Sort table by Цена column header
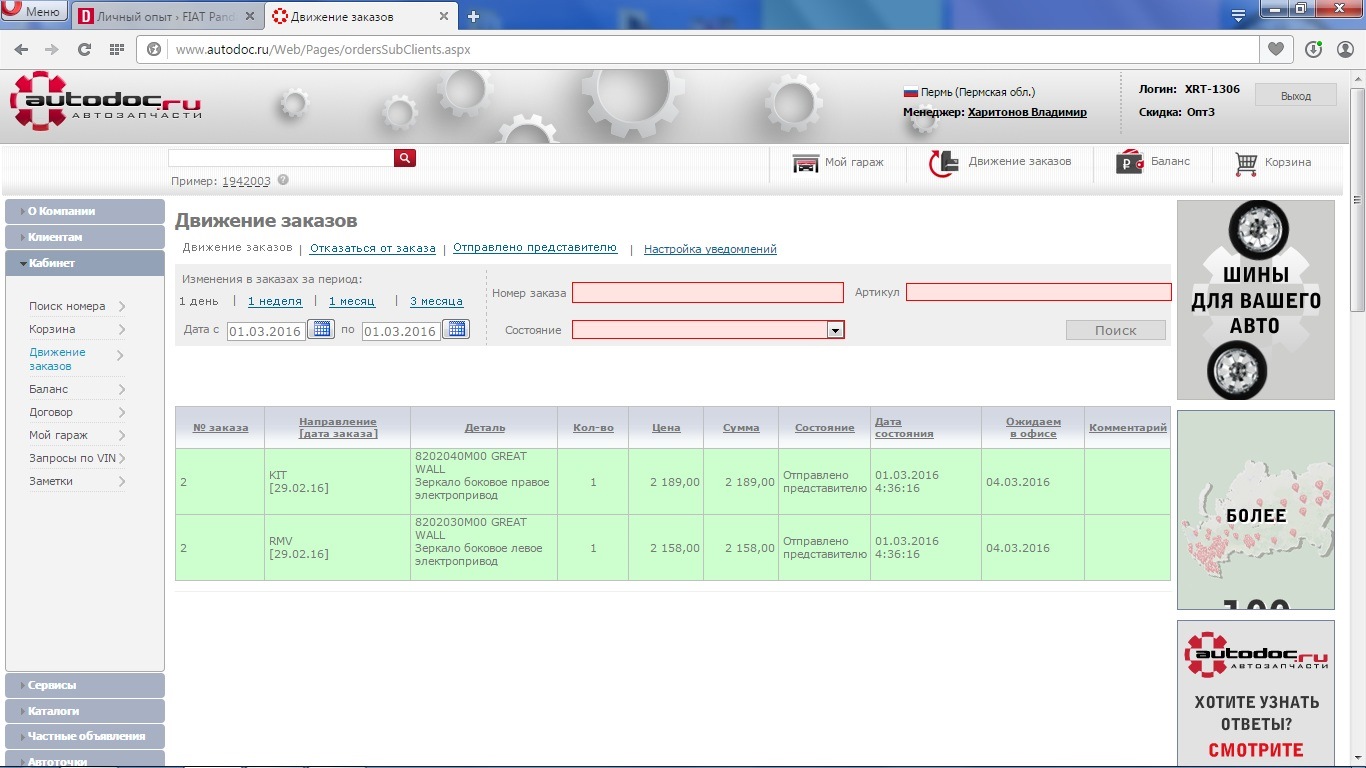Viewport: 1366px width, 768px height. (x=666, y=428)
